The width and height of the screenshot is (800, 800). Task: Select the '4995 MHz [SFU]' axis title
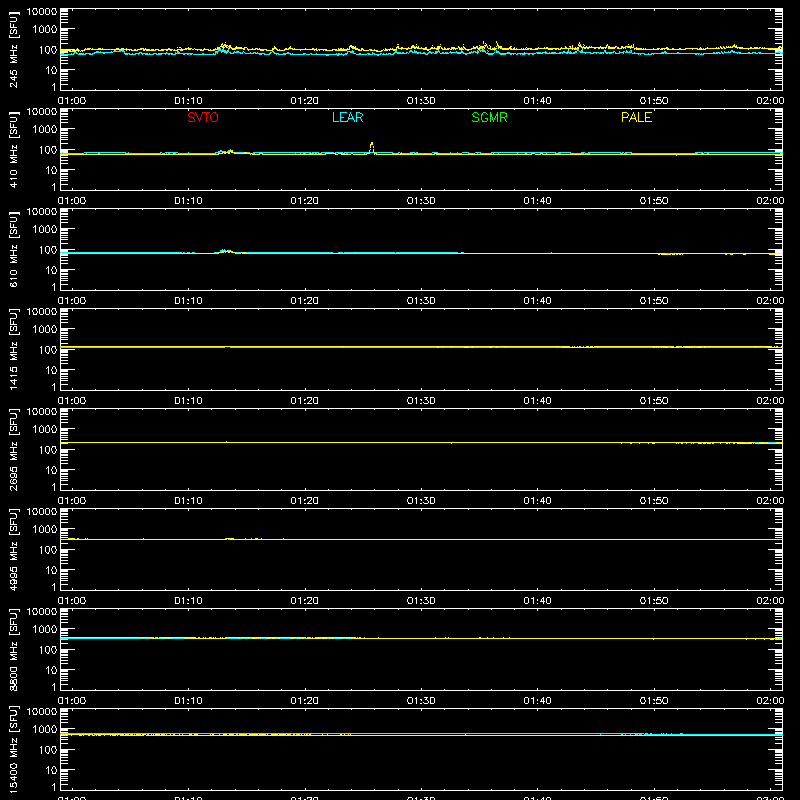(14, 549)
